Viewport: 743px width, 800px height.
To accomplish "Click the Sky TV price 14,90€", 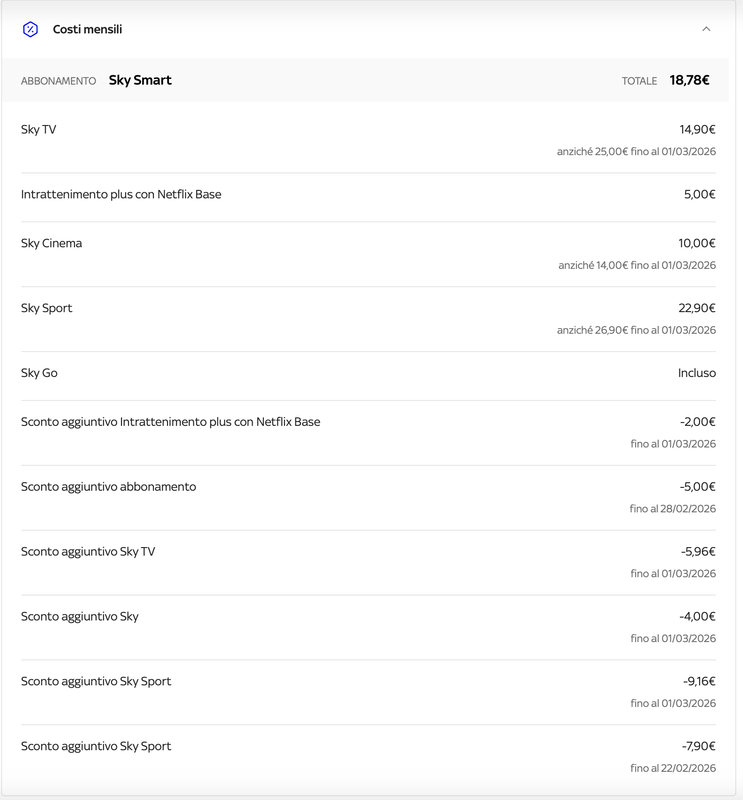I will pyautogui.click(x=697, y=130).
